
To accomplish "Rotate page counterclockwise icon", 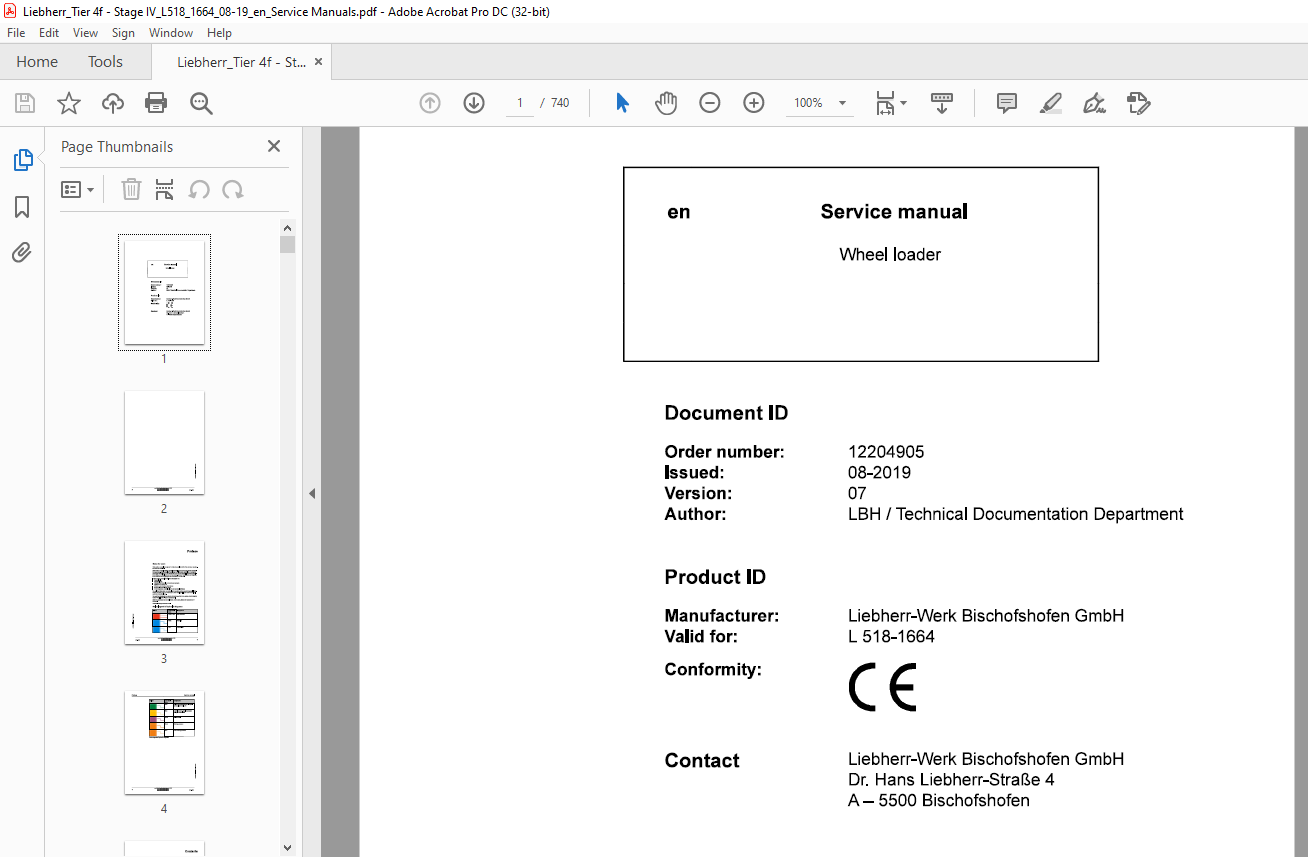I will coord(199,189).
